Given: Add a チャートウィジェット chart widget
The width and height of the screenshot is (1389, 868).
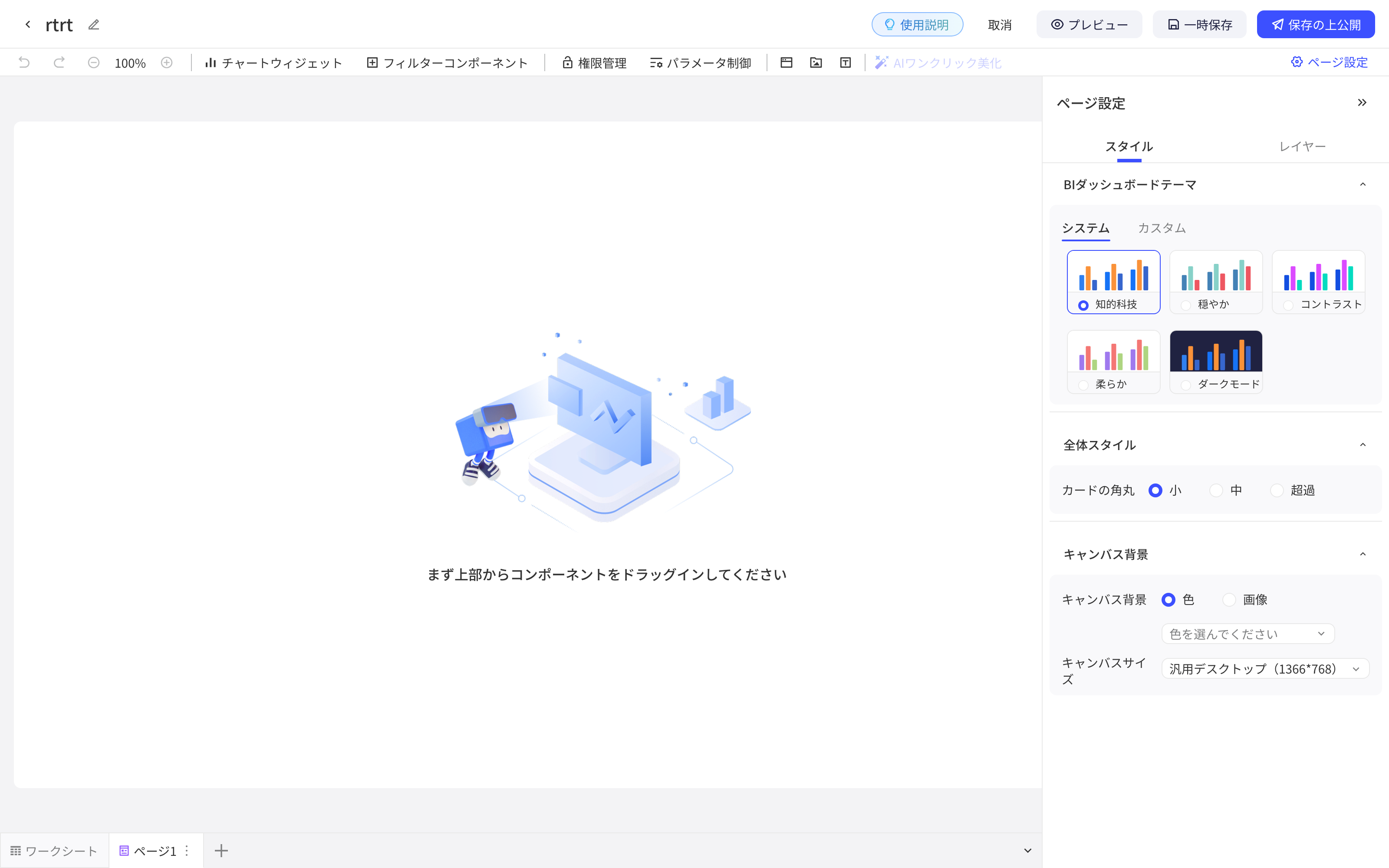Looking at the screenshot, I should coord(273,62).
